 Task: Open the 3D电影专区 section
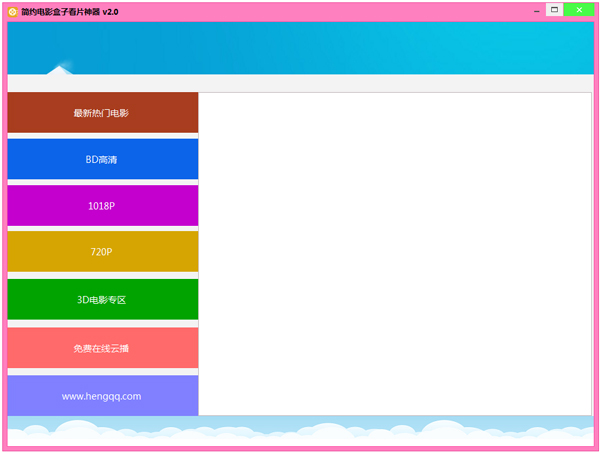pyautogui.click(x=102, y=300)
